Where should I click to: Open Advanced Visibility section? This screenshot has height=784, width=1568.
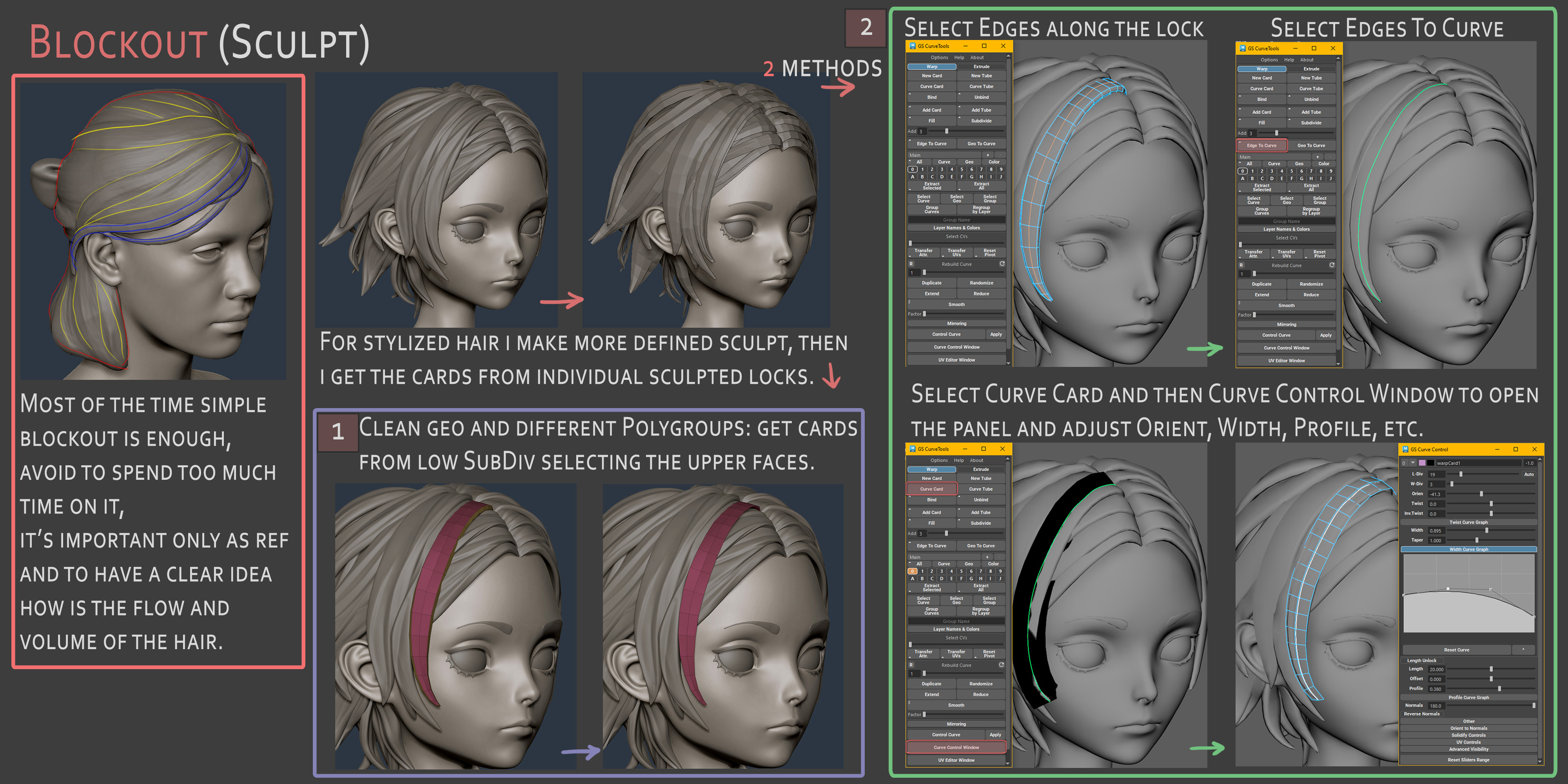pyautogui.click(x=1469, y=749)
